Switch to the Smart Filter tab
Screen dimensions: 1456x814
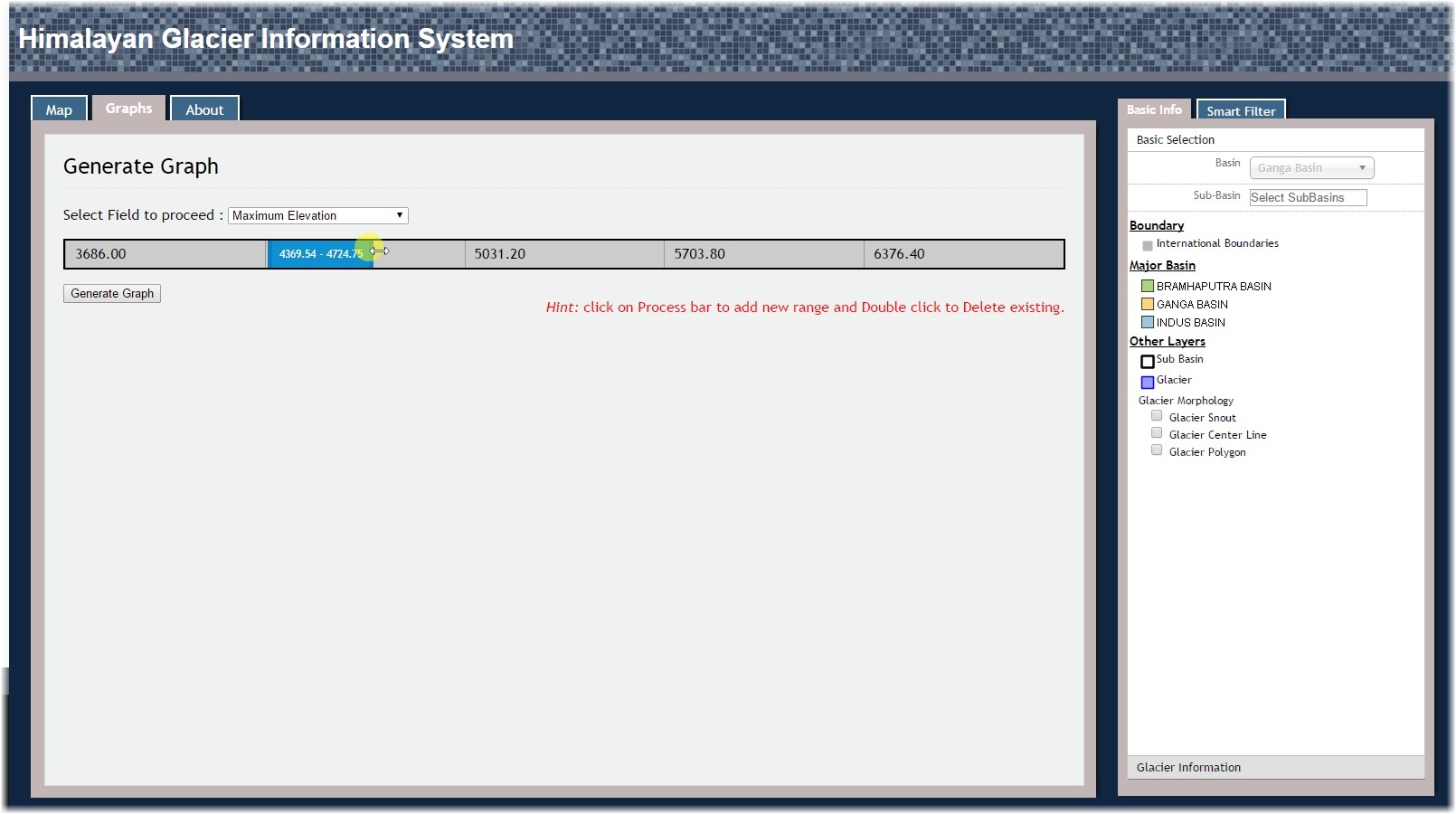tap(1241, 110)
